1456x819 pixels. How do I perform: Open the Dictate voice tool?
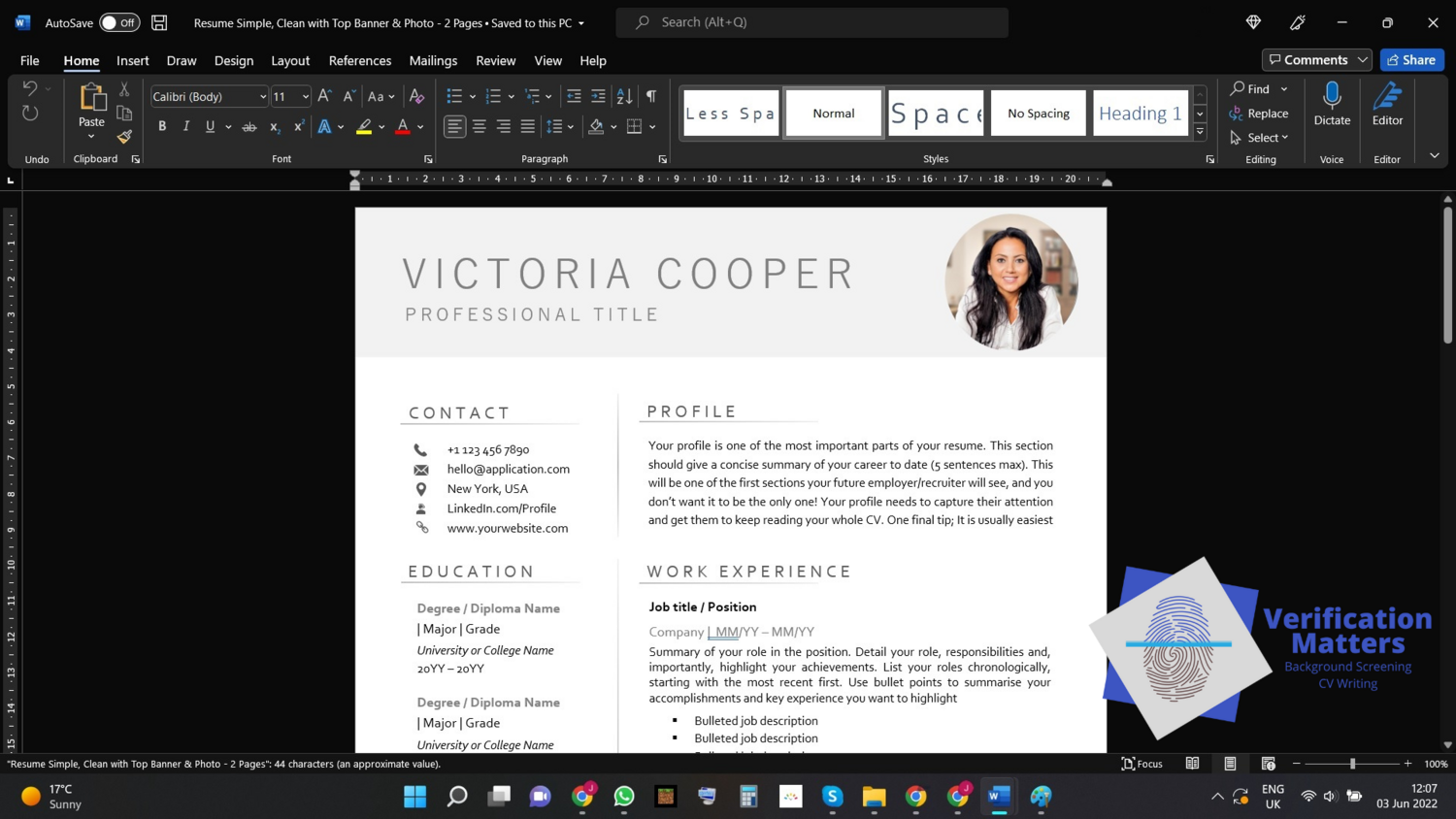[1331, 104]
